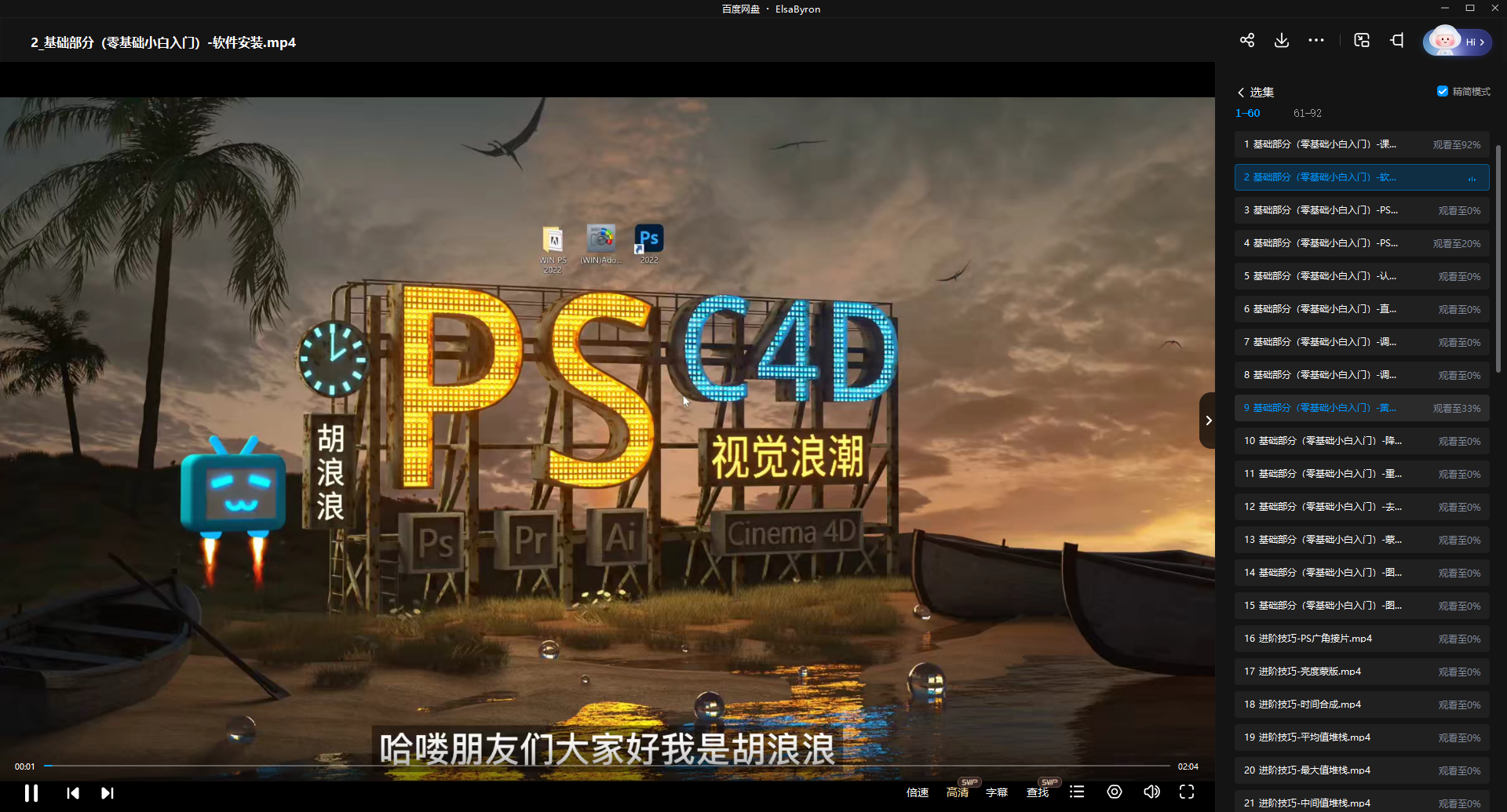Open the 字幕 subtitle options
The image size is (1507, 812).
[997, 792]
